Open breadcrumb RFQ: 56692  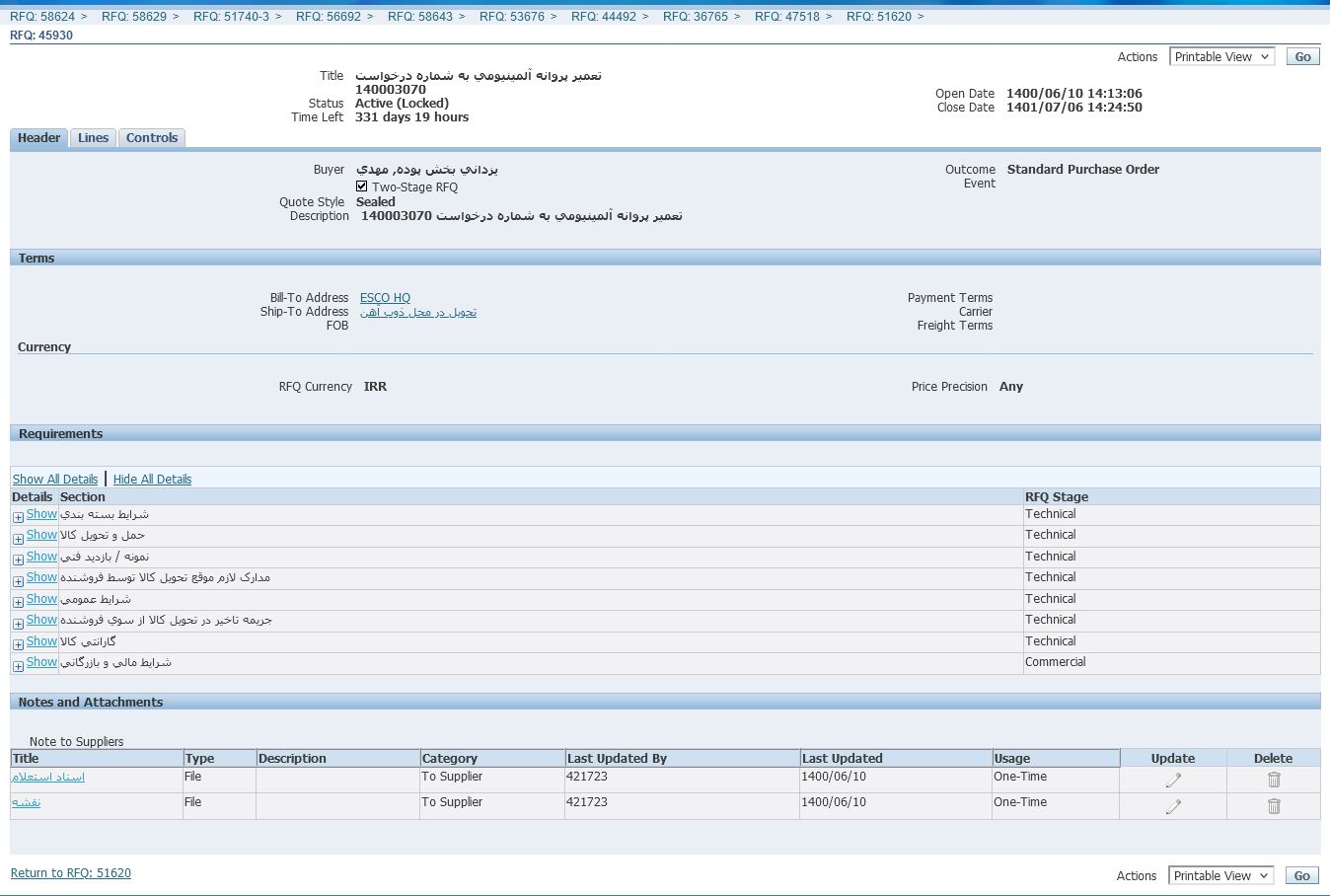click(329, 17)
